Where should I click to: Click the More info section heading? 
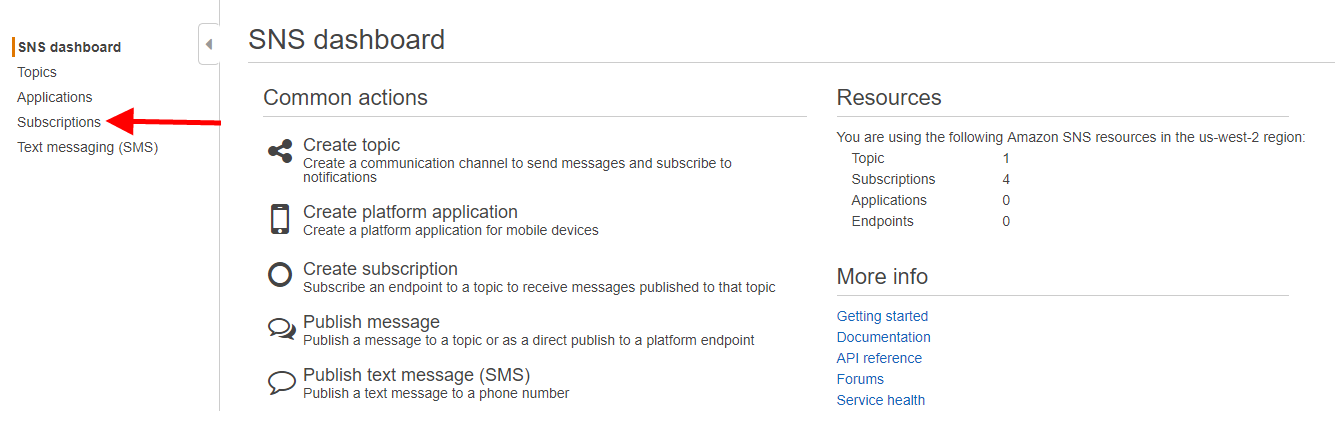882,276
